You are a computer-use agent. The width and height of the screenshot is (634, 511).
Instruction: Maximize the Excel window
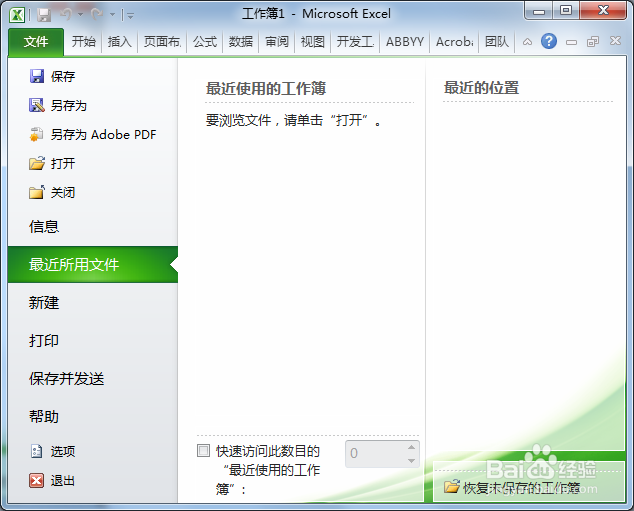[566, 11]
